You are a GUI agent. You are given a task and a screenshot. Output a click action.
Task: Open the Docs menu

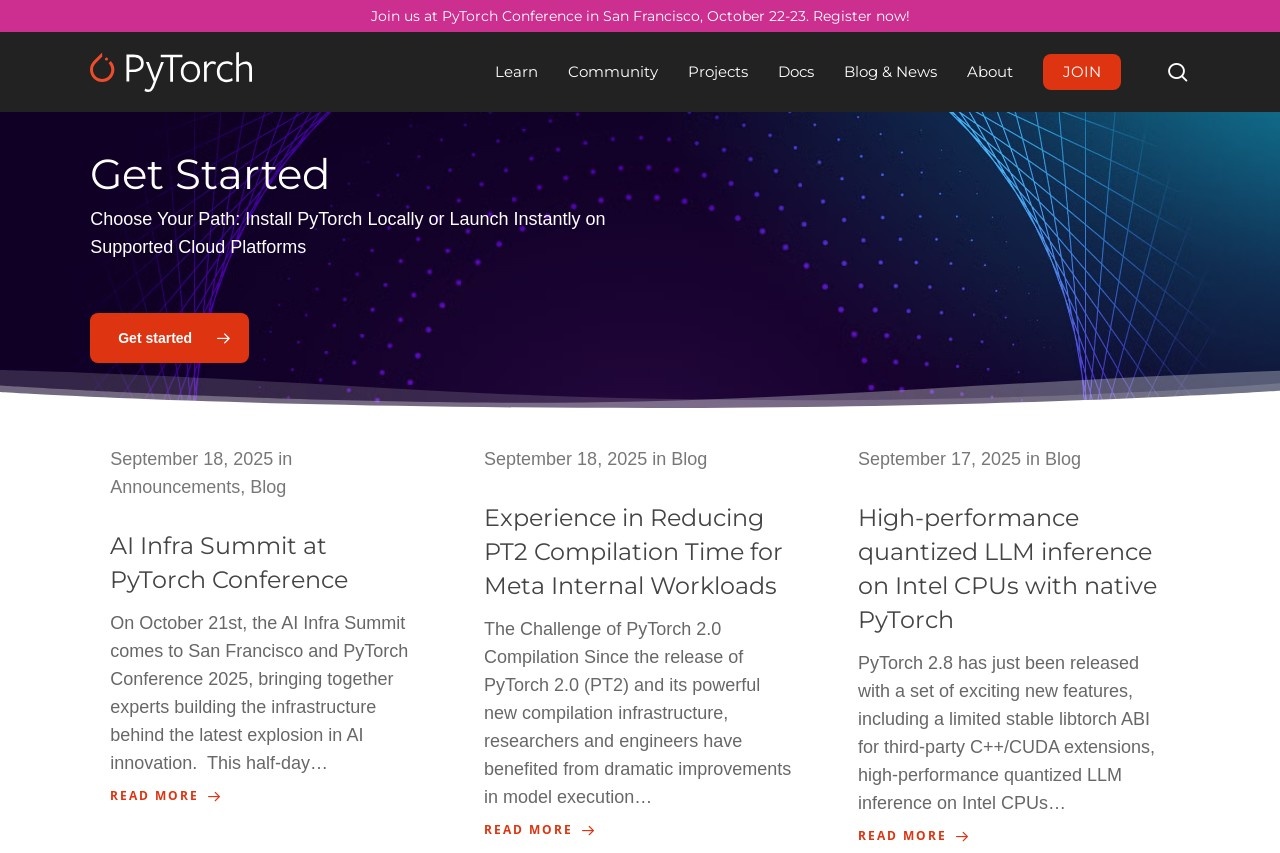796,72
